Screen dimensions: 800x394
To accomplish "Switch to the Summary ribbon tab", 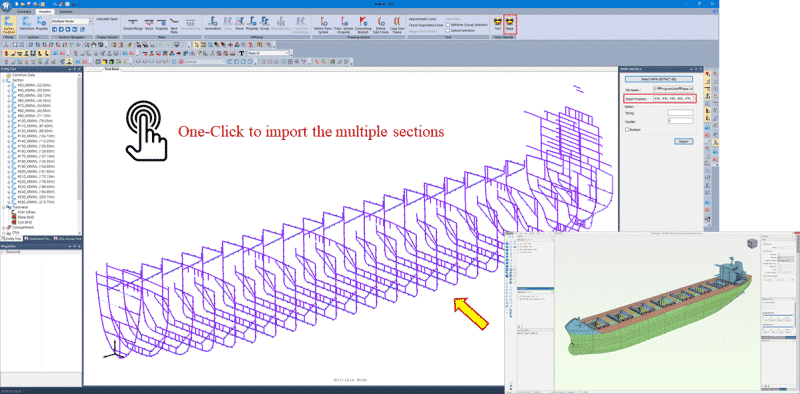I will point(65,11).
